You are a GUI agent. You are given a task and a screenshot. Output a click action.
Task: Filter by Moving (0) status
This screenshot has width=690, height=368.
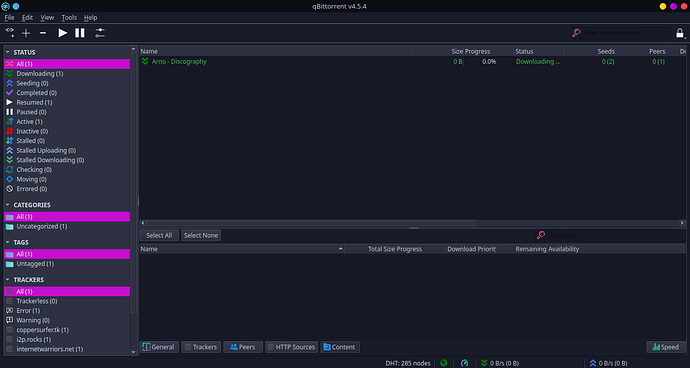67,179
